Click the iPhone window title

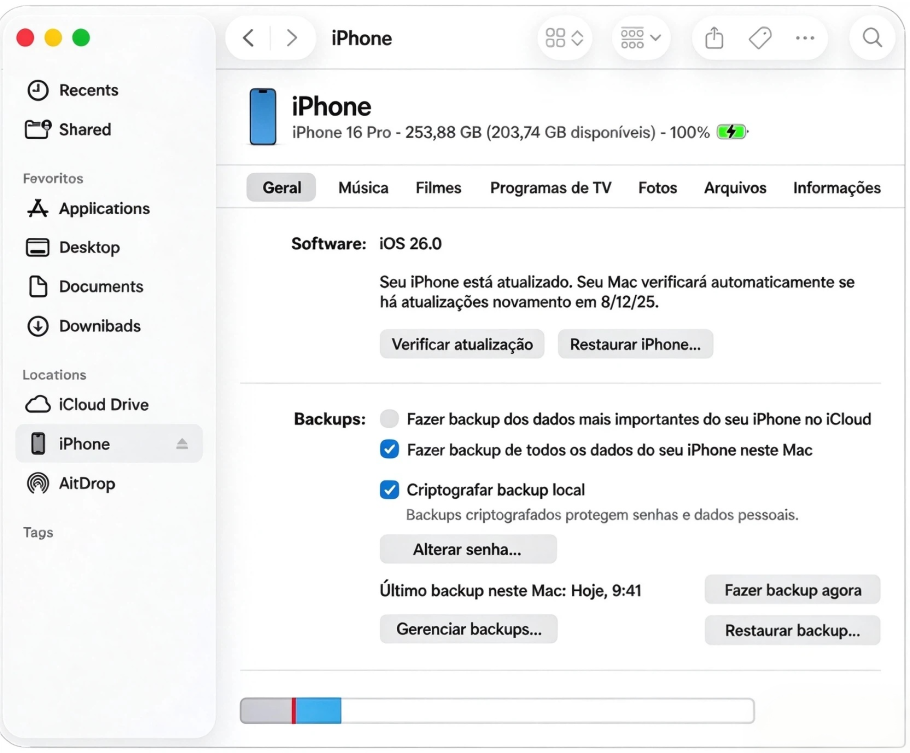pos(362,38)
